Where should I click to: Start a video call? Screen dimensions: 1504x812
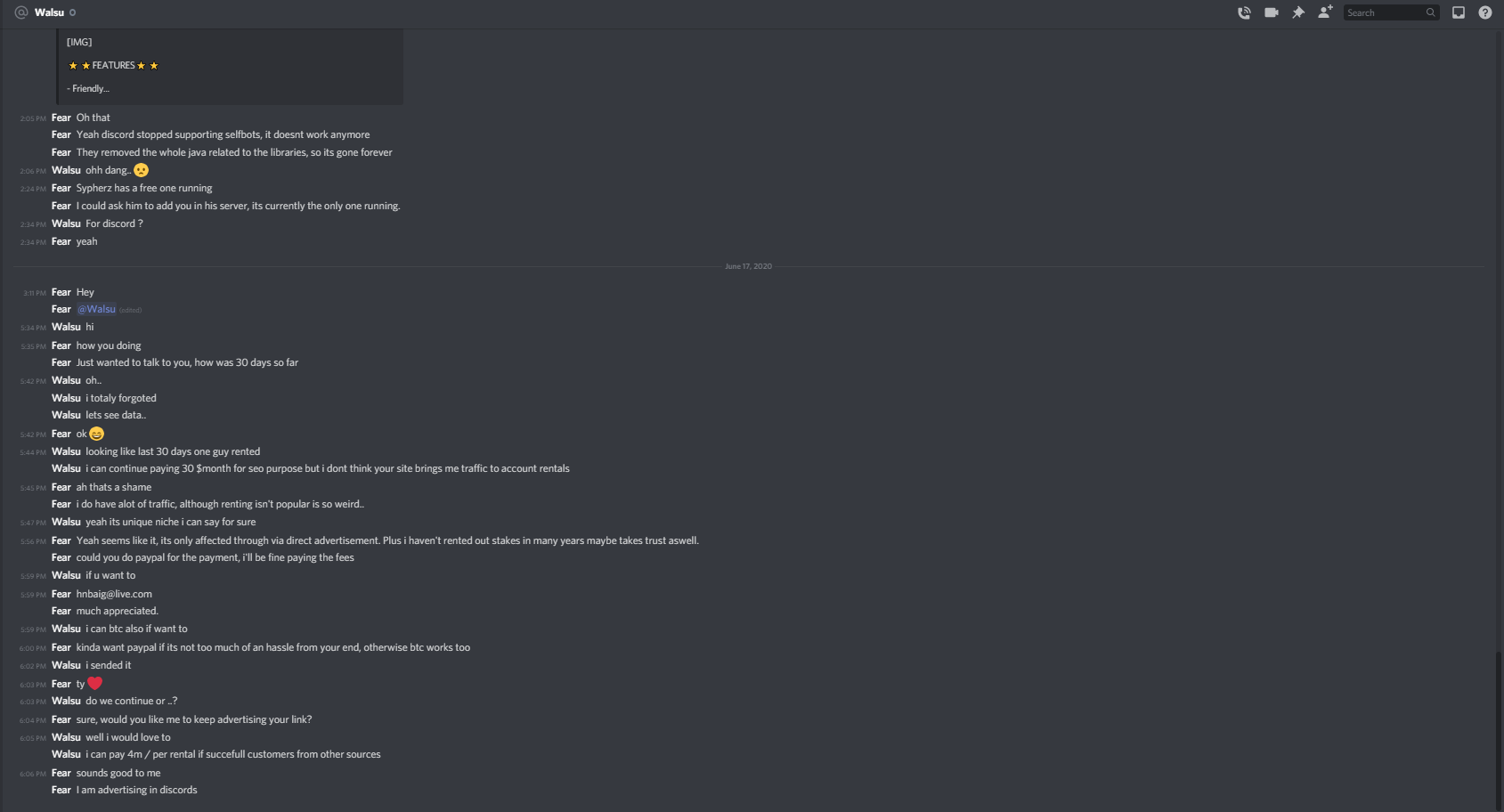tap(1271, 12)
